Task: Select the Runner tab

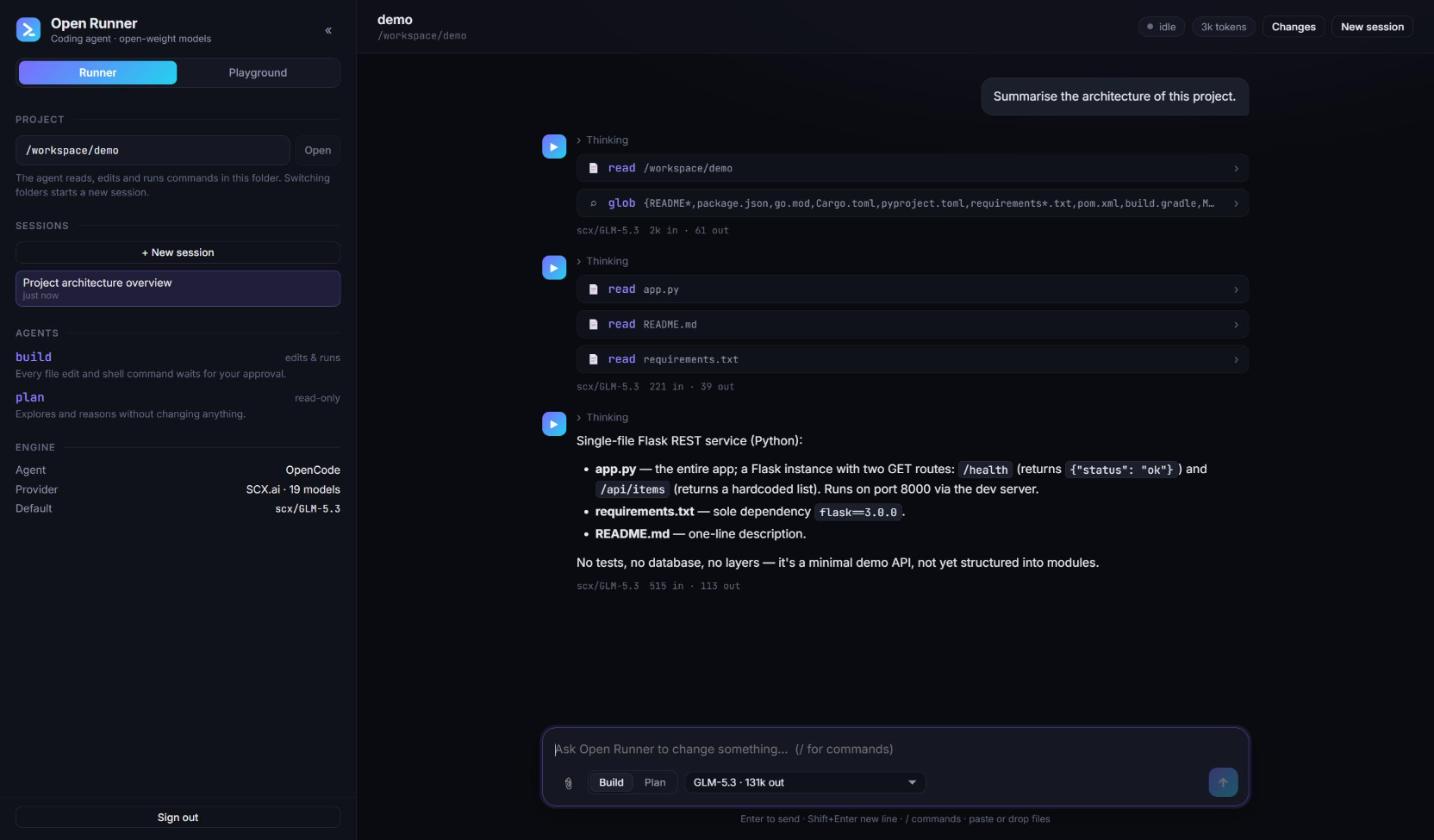Action: 98,73
